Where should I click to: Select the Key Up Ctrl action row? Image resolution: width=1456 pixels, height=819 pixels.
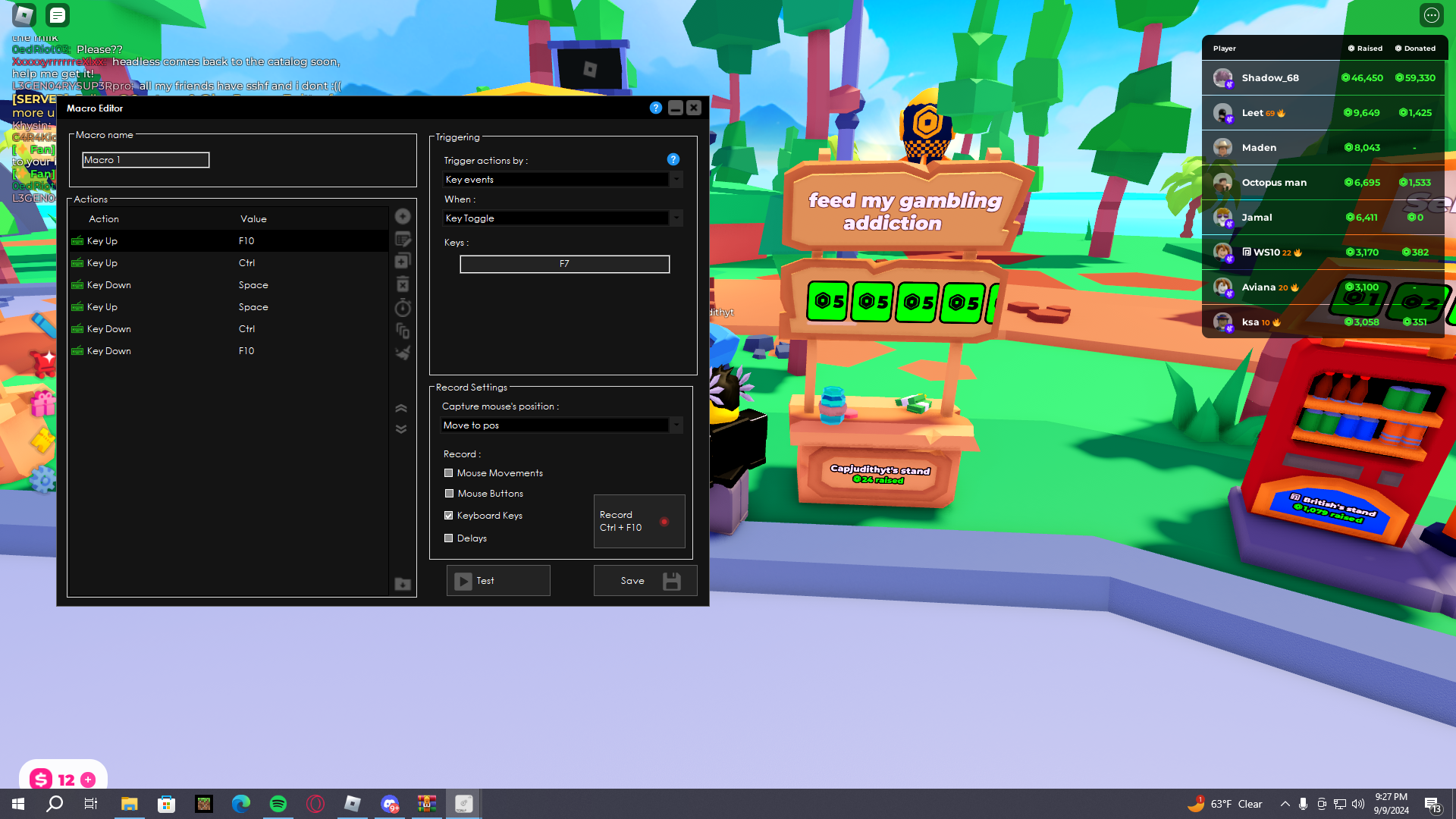227,263
